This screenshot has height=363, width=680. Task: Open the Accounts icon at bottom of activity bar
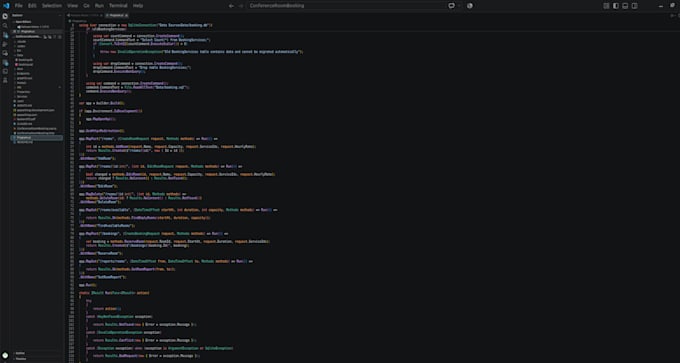click(x=5, y=355)
